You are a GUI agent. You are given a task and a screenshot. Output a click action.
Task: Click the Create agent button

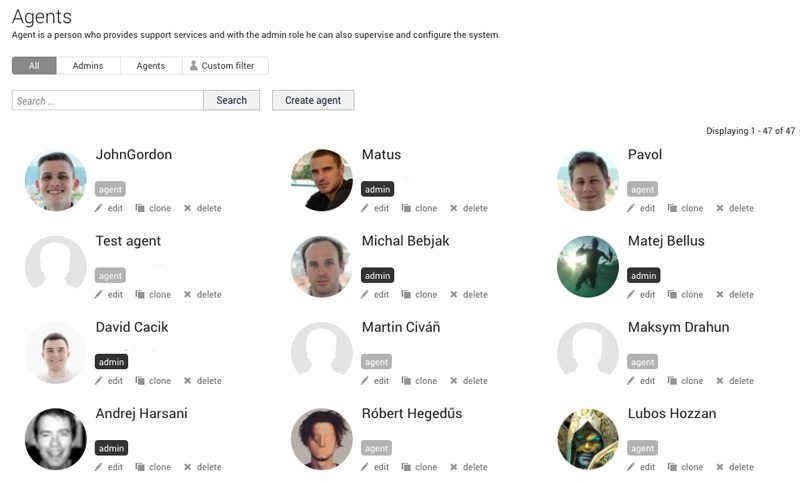point(313,100)
